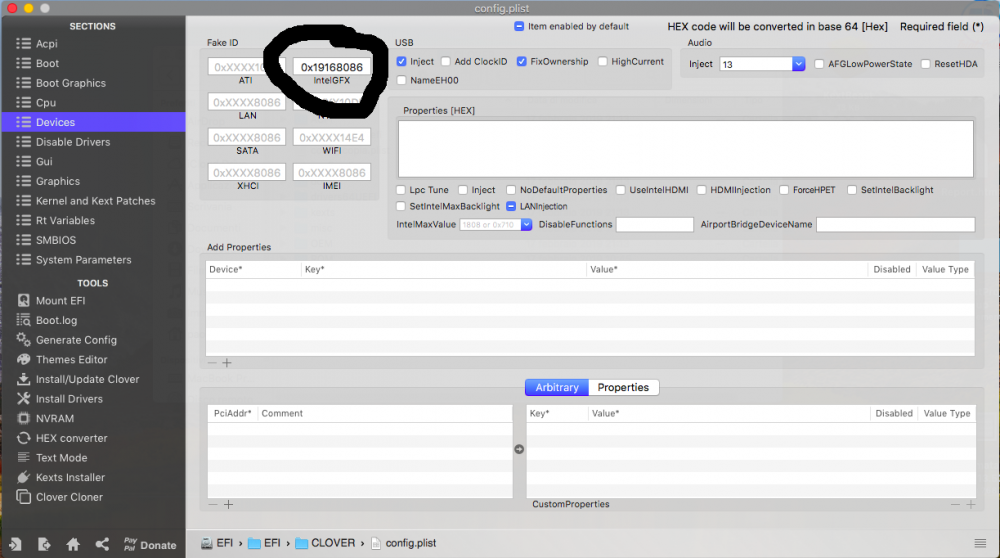Open the Kexts Installer
This screenshot has height=558, width=1000.
(70, 478)
